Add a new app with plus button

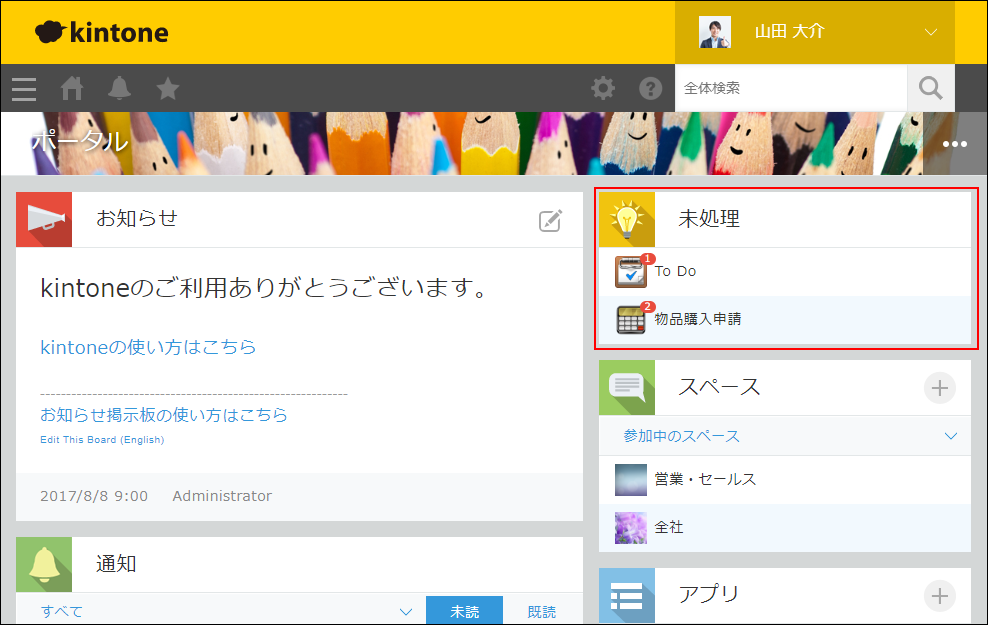(x=939, y=596)
